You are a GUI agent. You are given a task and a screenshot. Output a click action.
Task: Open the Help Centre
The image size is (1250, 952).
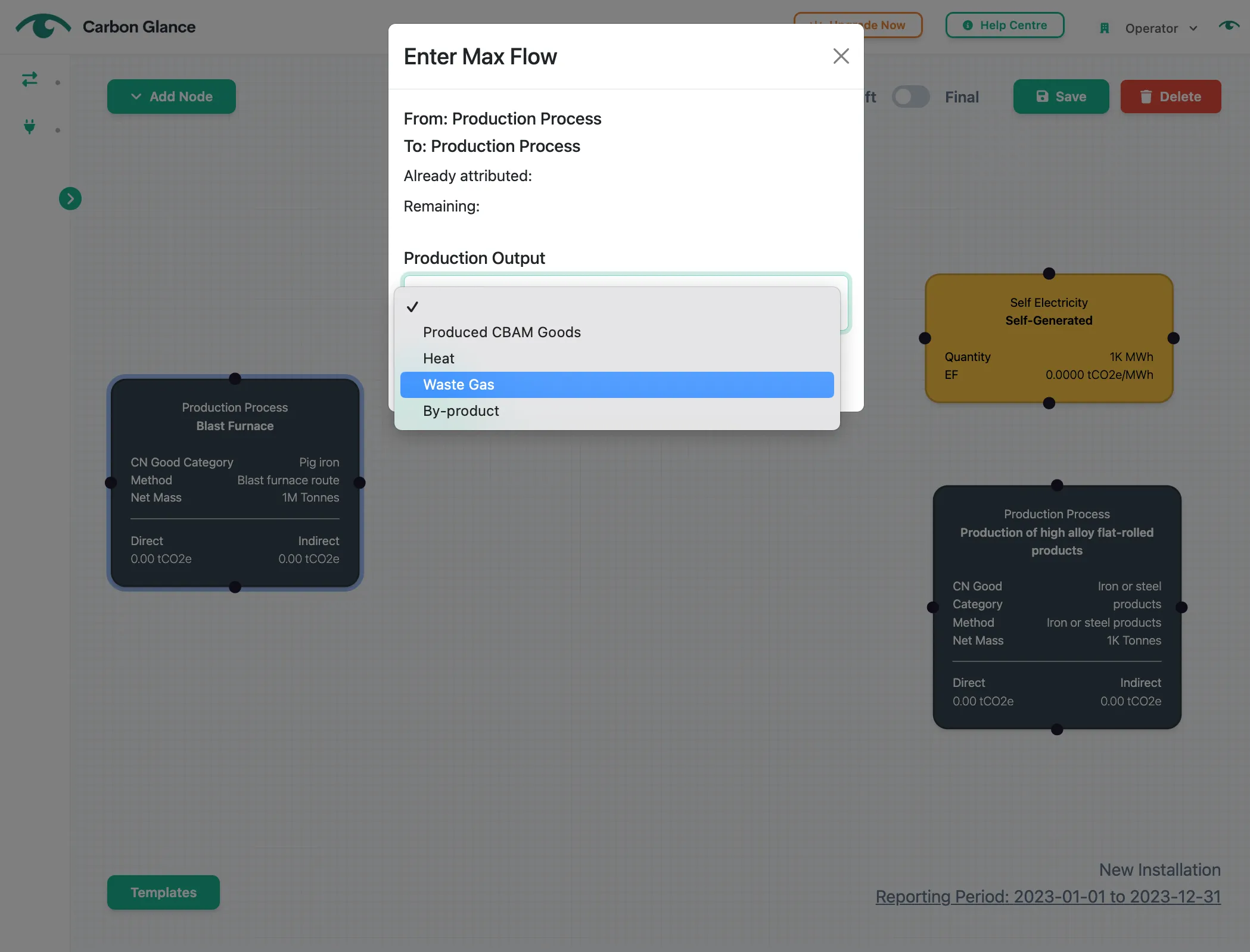(x=1005, y=25)
